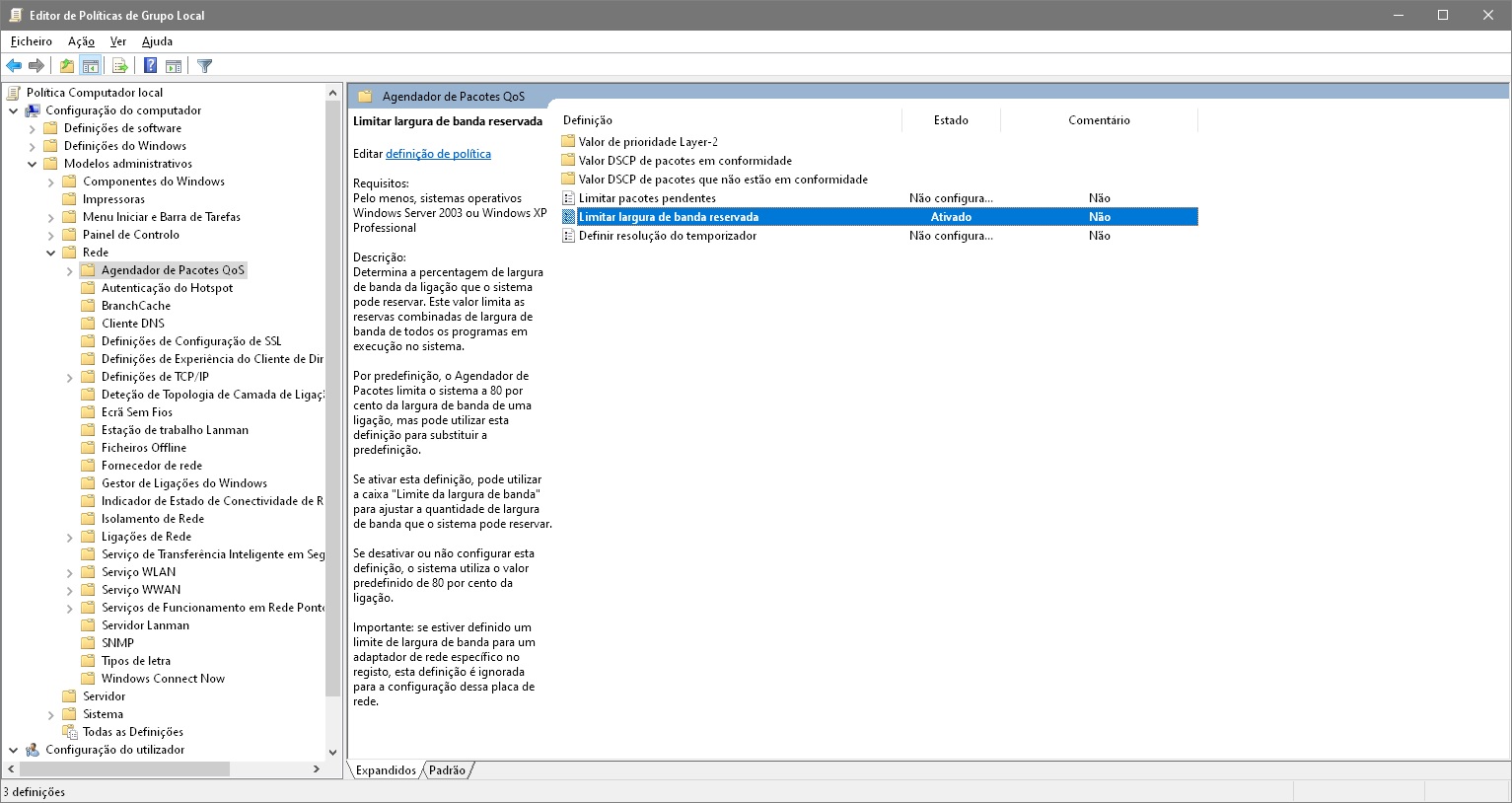Image resolution: width=1512 pixels, height=803 pixels.
Task: Click the export list toolbar icon
Action: (120, 66)
